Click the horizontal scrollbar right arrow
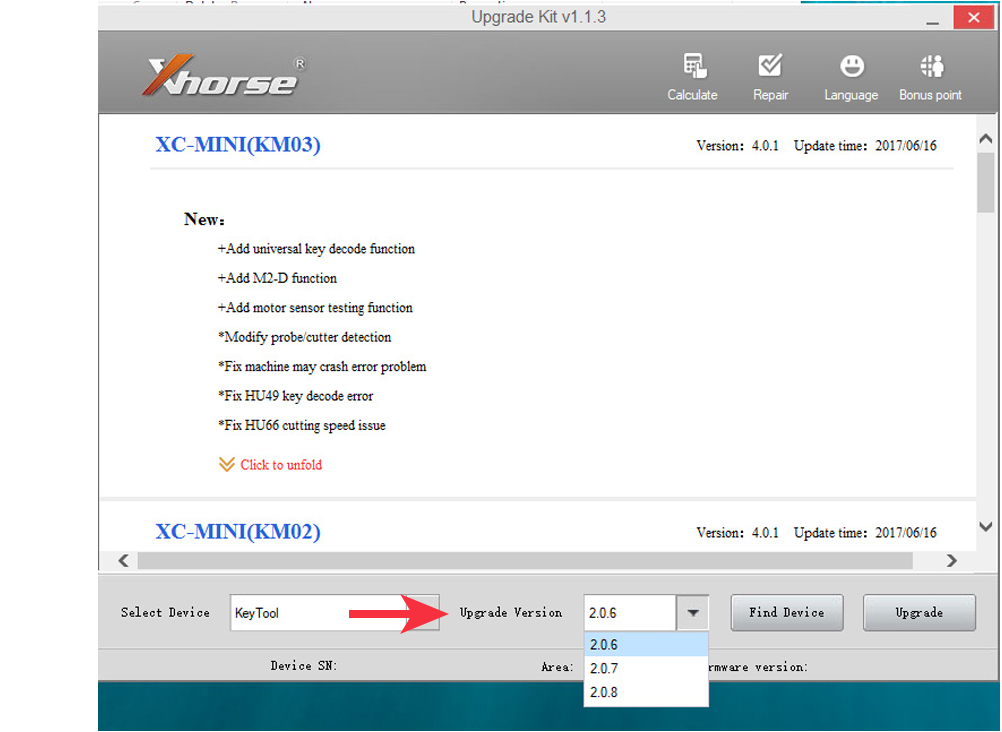Image resolution: width=1002 pixels, height=732 pixels. tap(952, 561)
